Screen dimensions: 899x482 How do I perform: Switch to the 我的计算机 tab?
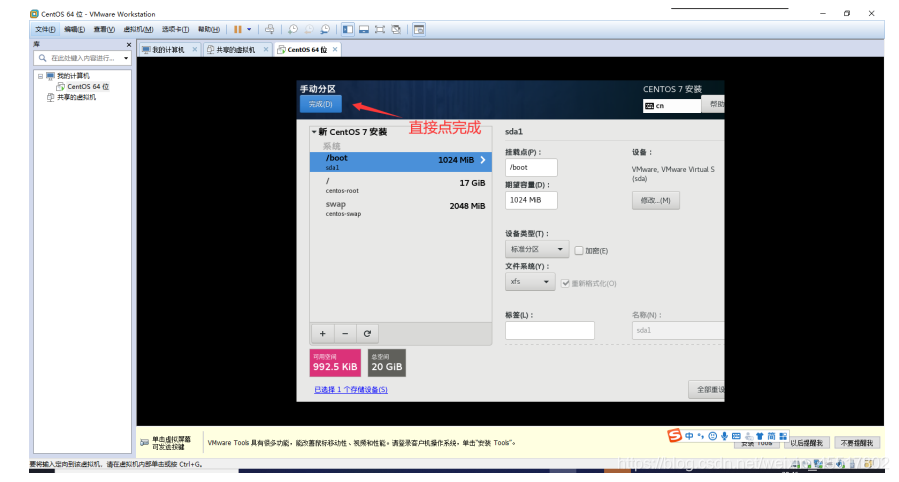click(168, 50)
